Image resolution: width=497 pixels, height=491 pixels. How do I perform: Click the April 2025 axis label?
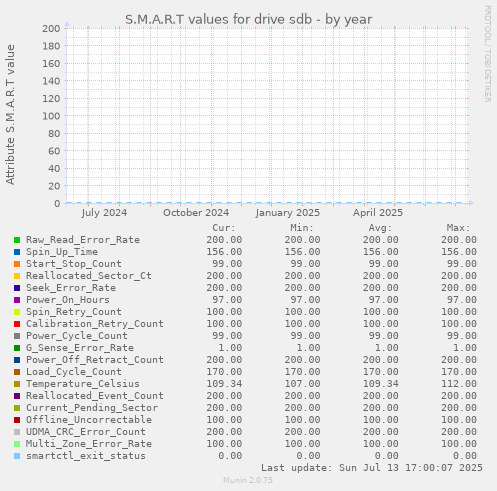pyautogui.click(x=378, y=213)
